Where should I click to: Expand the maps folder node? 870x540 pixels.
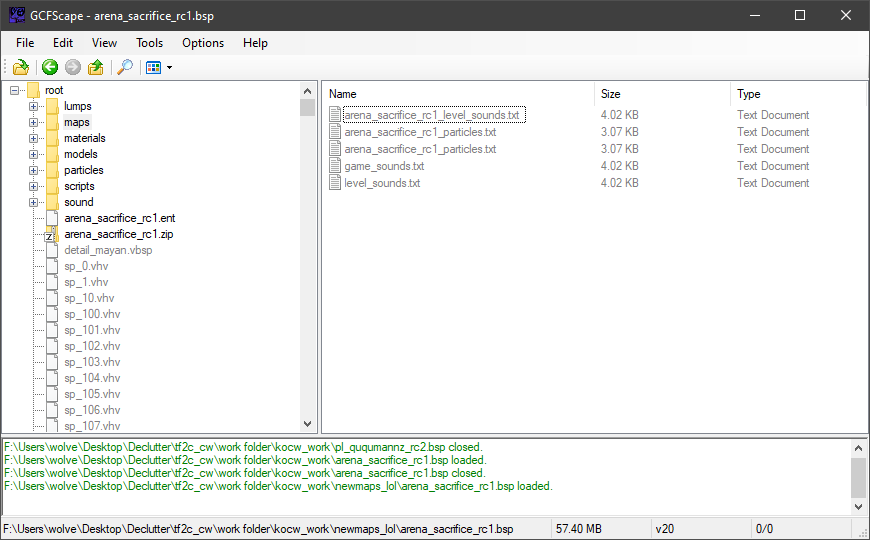(x=33, y=122)
